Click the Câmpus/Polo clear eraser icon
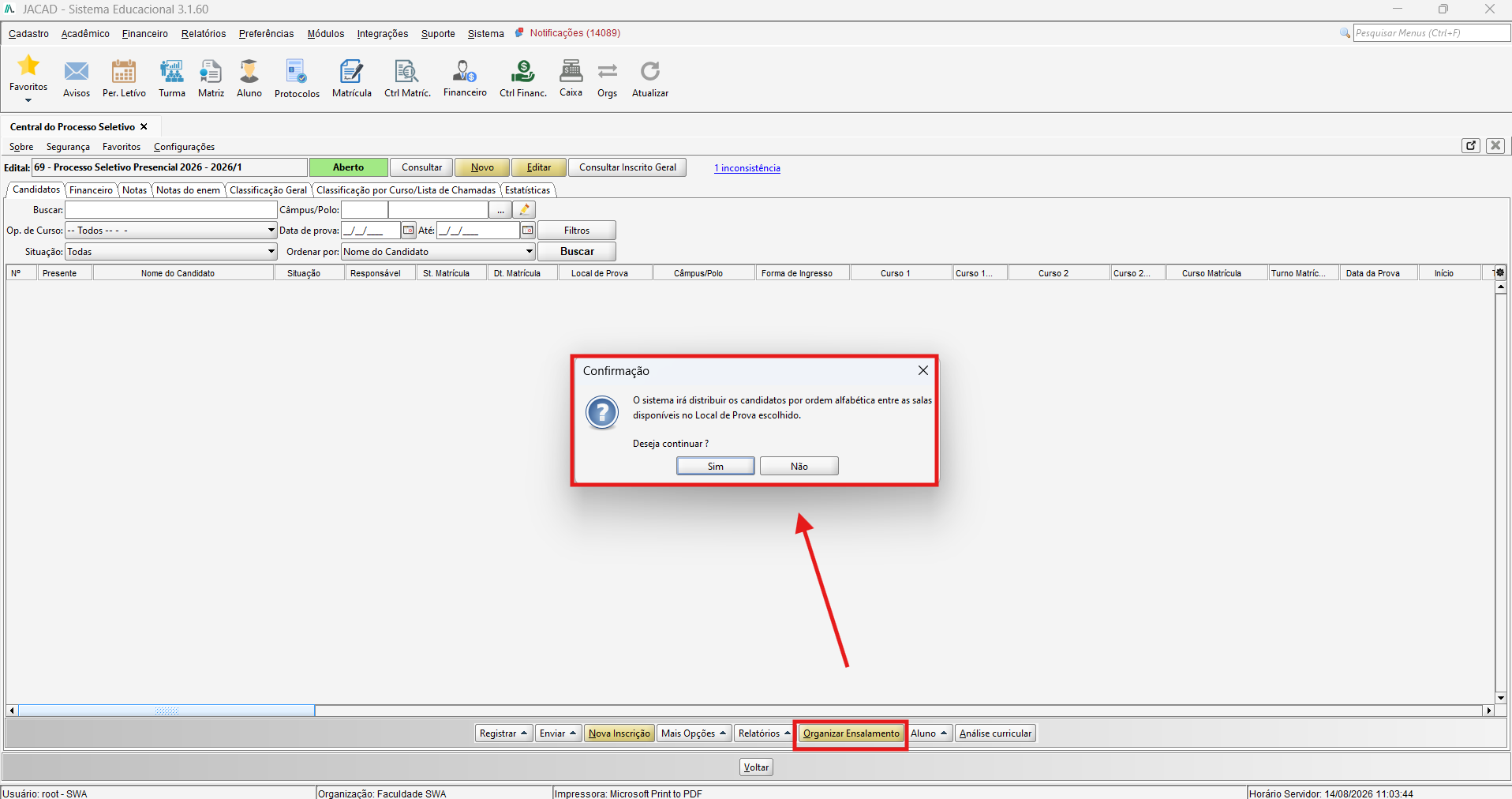This screenshot has height=799, width=1512. tap(524, 210)
